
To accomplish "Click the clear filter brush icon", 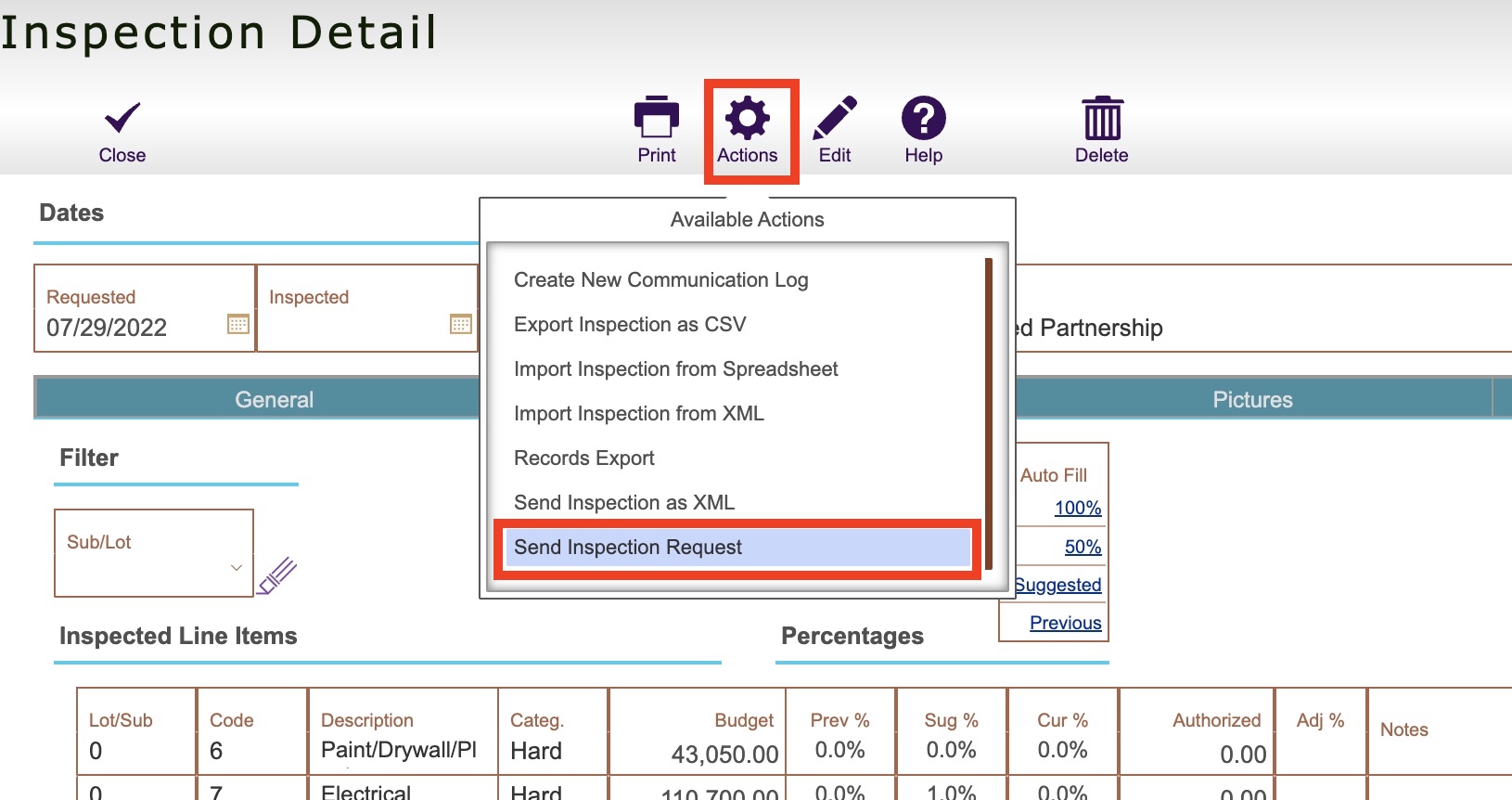I will click(277, 575).
